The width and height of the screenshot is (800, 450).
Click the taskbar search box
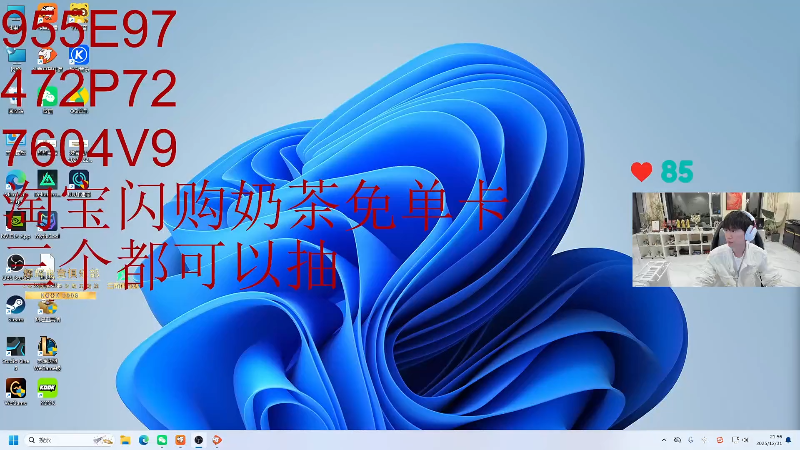tap(69, 440)
